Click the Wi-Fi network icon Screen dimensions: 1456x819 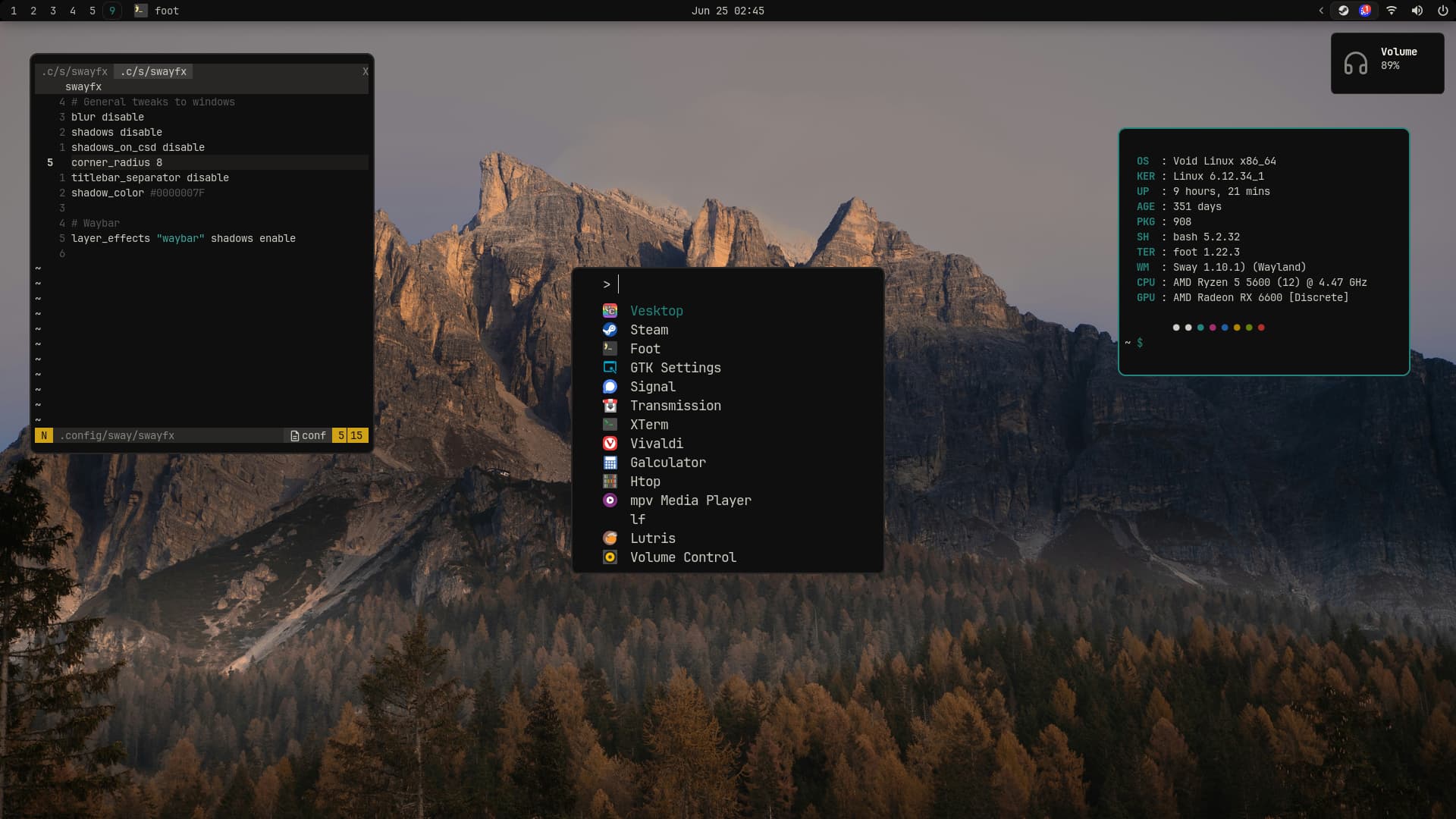(x=1392, y=11)
